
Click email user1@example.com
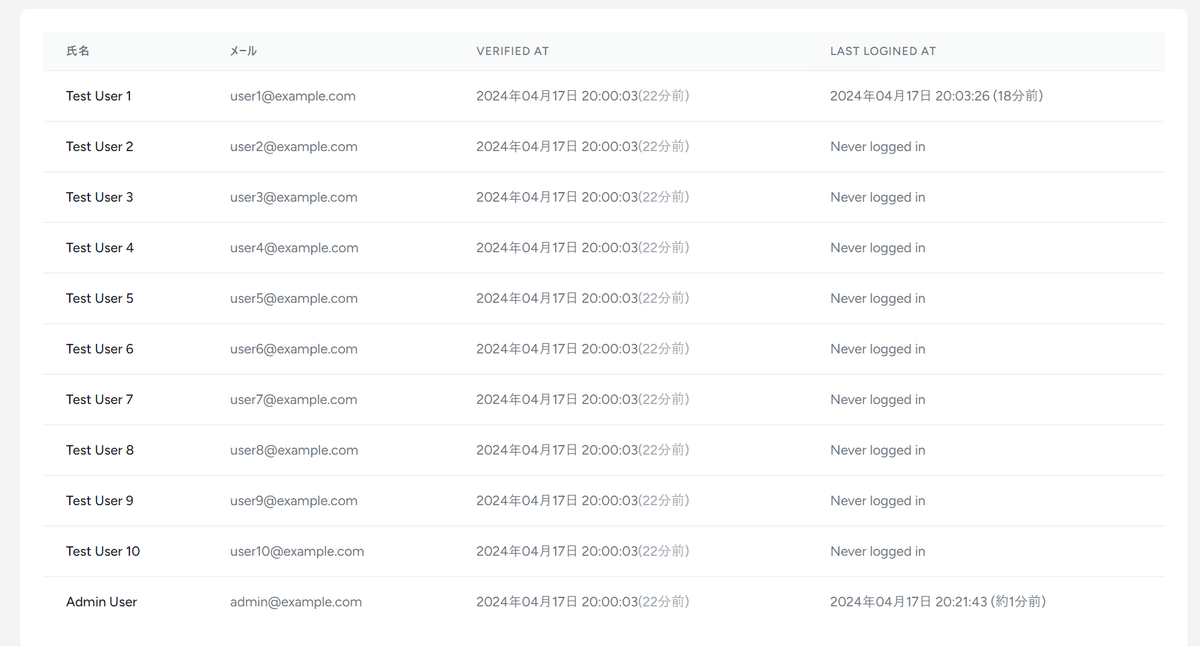(293, 96)
